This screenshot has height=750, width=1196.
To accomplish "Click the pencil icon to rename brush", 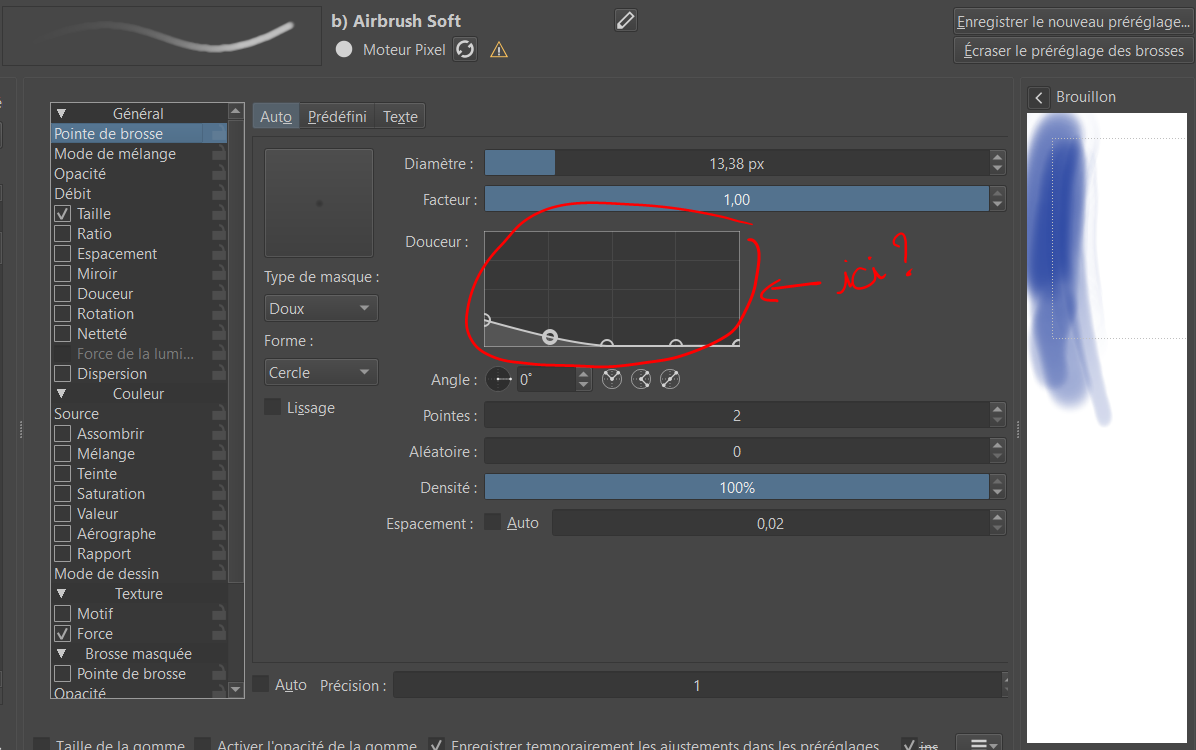I will click(625, 20).
